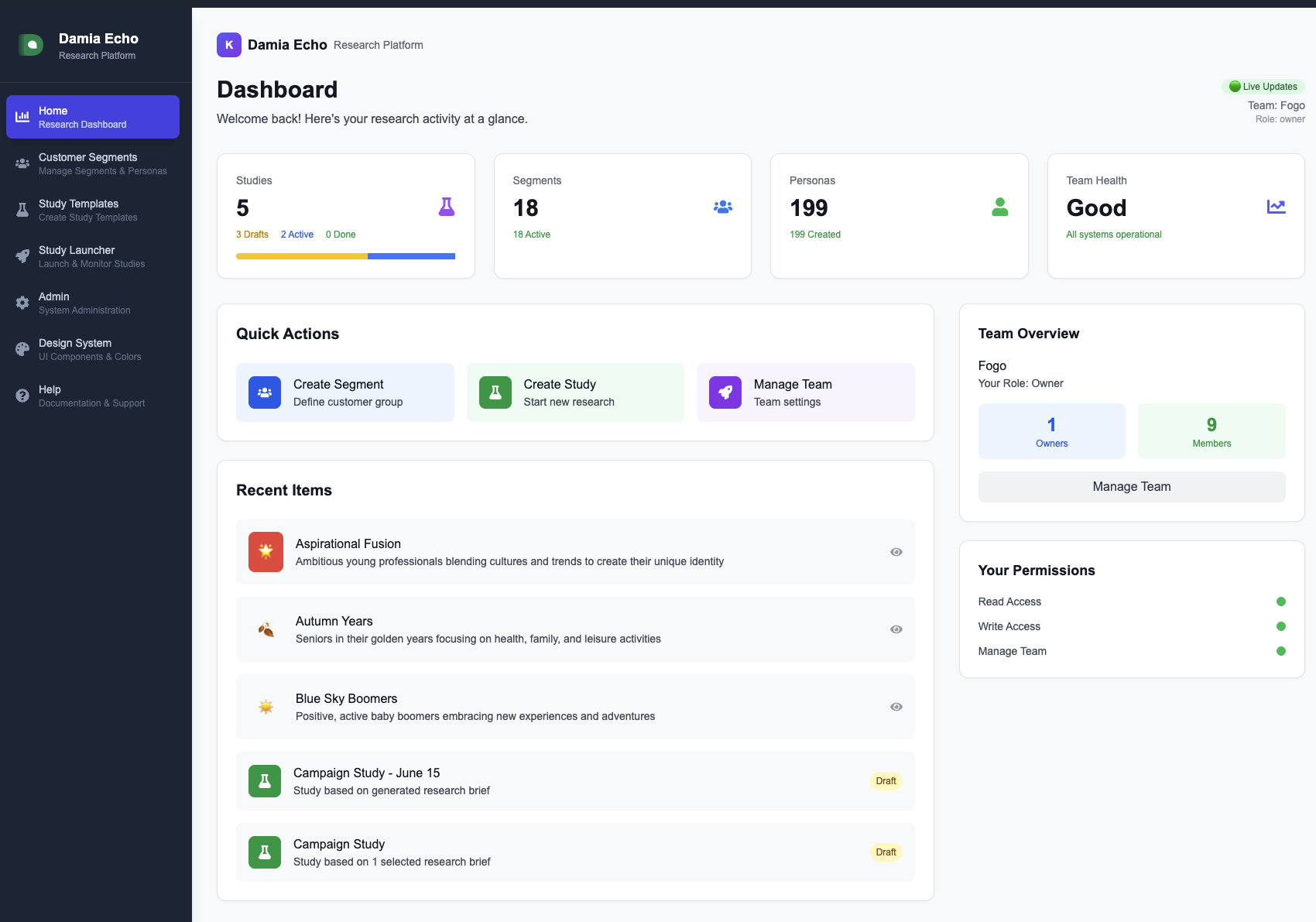
Task: Toggle the eye icon for Aspirational Fusion
Action: click(x=896, y=552)
